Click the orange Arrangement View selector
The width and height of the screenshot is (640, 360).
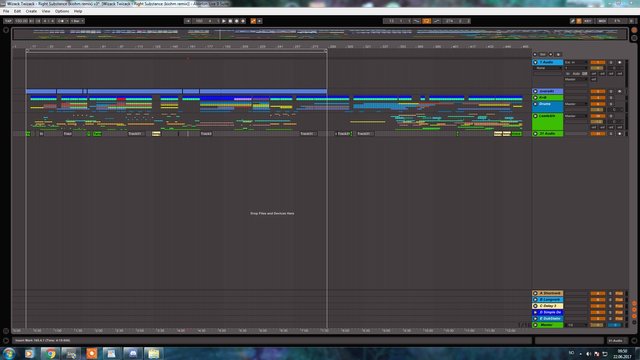click(x=634, y=30)
